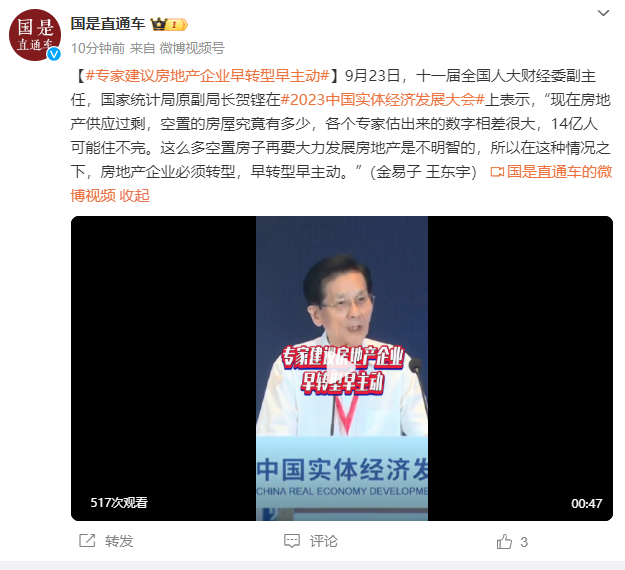Expand the post options chevron
This screenshot has width=625, height=570.
click(603, 13)
